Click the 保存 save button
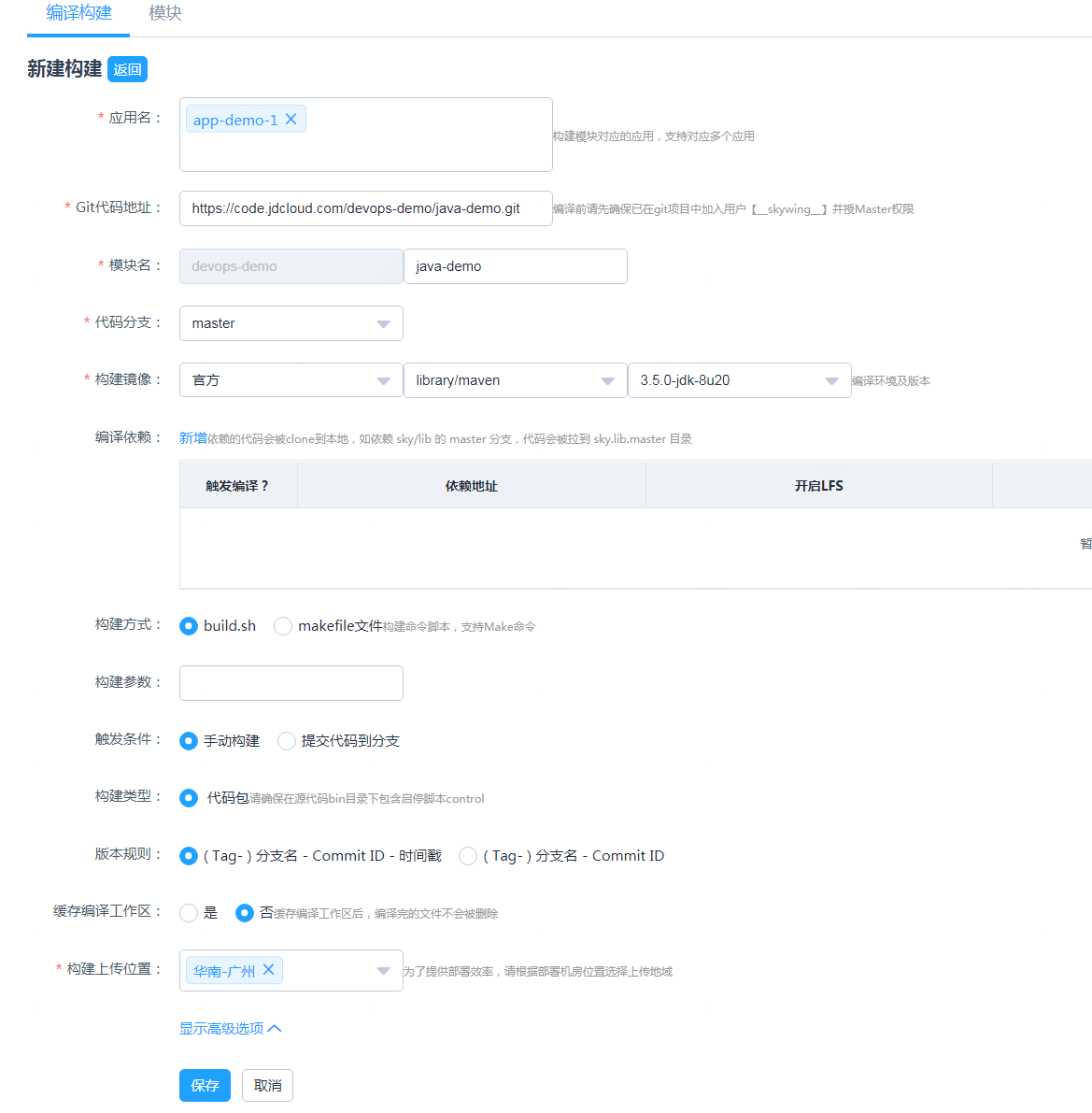This screenshot has height=1113, width=1092. coord(205,1085)
